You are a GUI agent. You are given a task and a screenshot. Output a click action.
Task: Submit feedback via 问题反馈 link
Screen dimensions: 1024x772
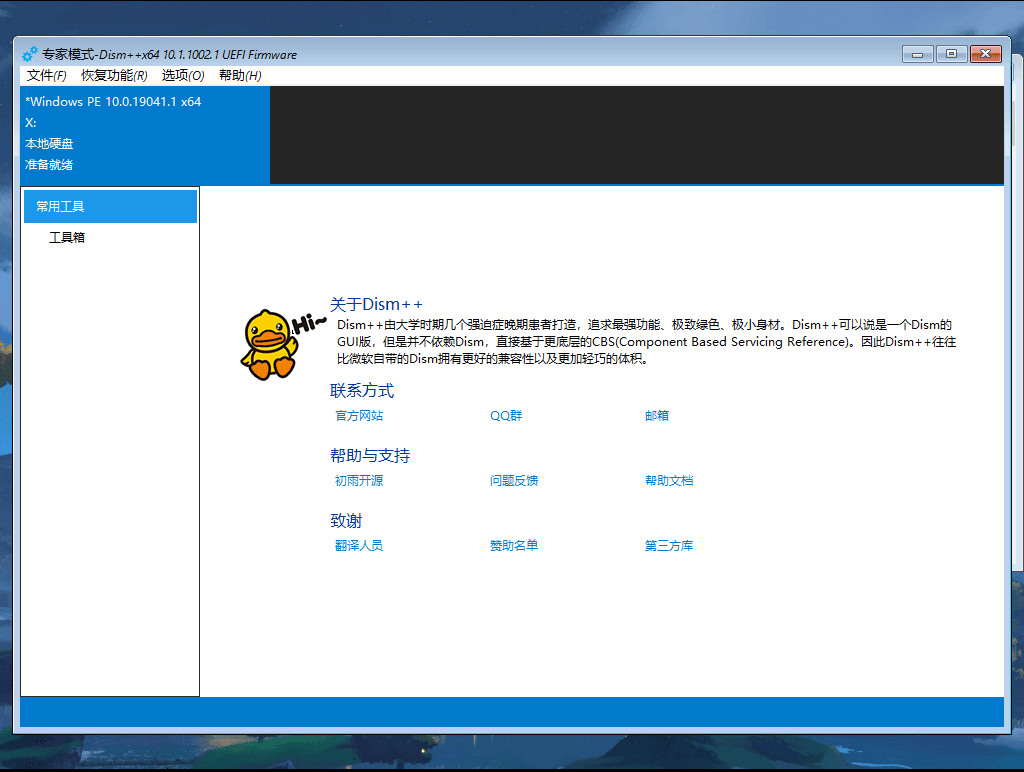tap(514, 480)
